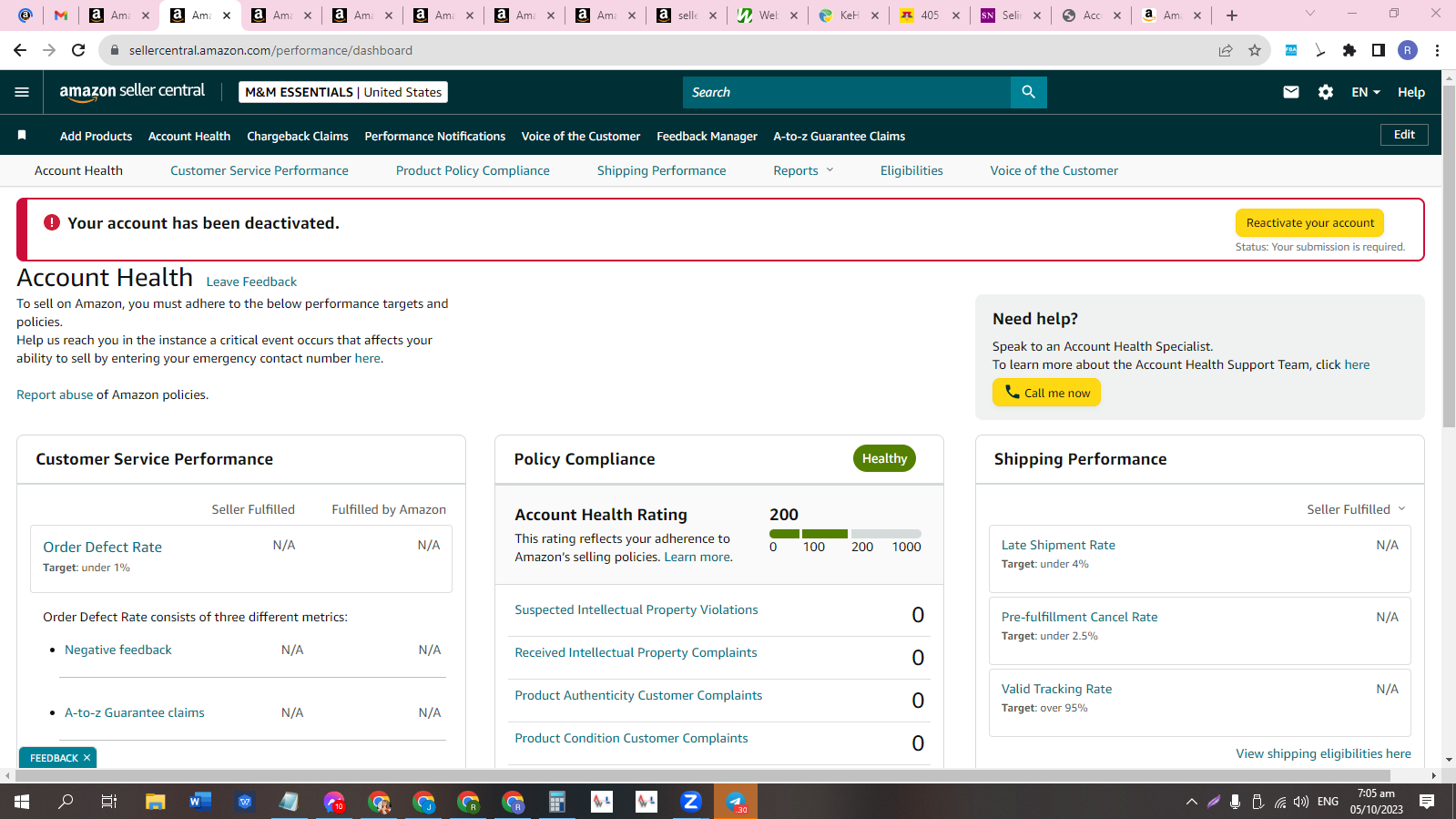Click the Healthy status badge
Viewport: 1456px width, 819px height.
pos(884,458)
